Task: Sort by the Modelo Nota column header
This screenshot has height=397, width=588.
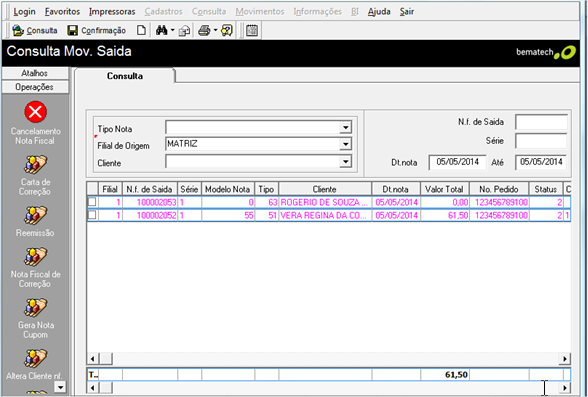Action: (x=228, y=189)
